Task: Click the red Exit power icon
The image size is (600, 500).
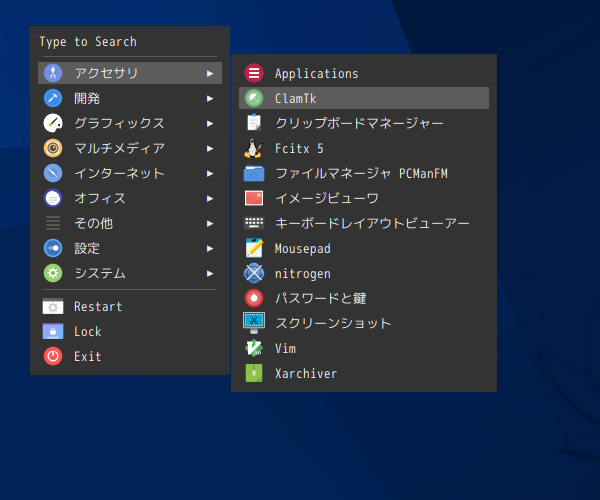Action: [53, 356]
